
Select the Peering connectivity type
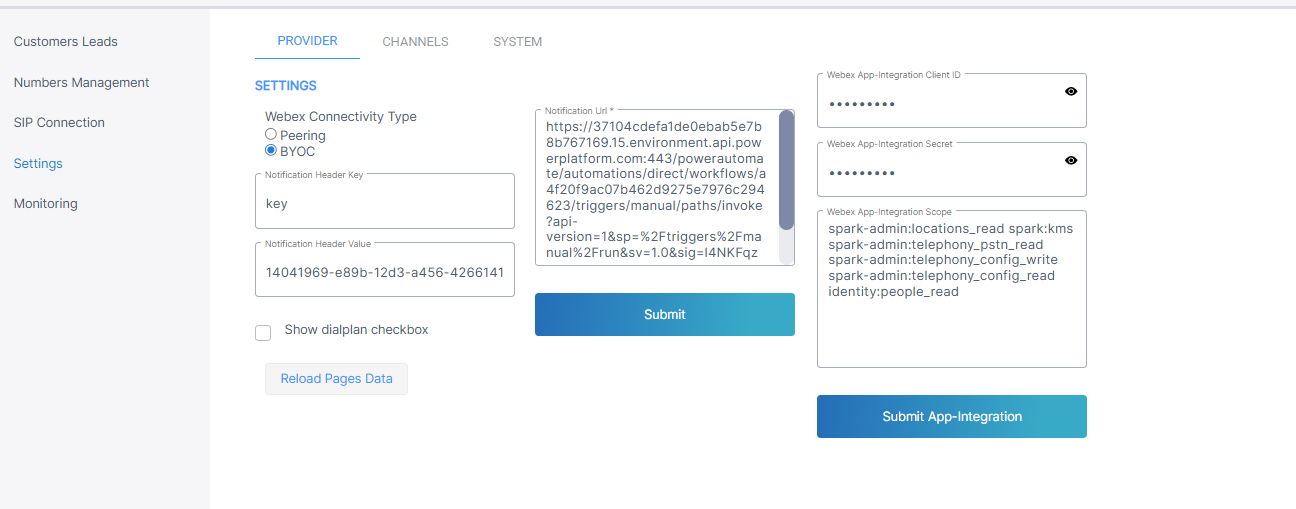271,134
